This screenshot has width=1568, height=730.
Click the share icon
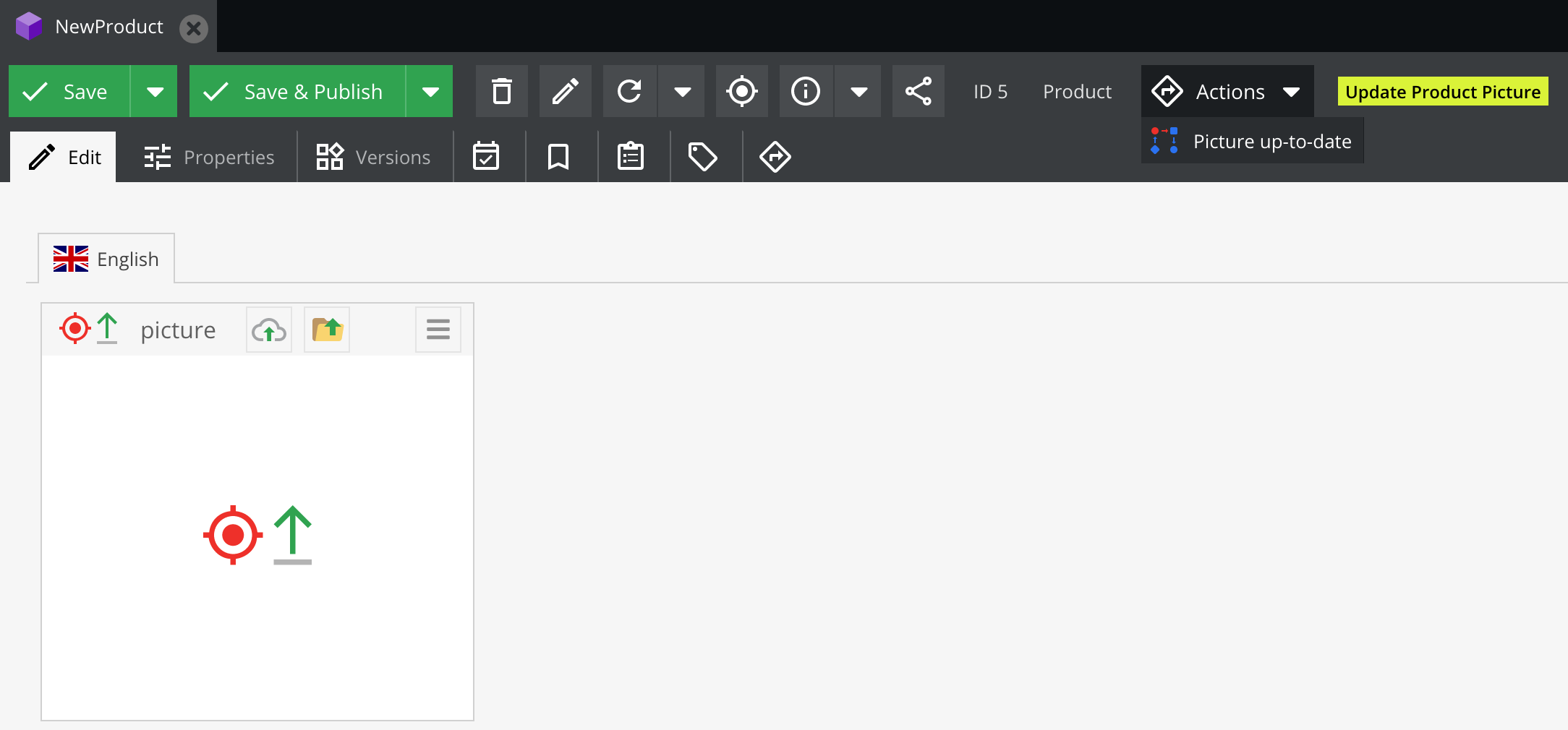[x=918, y=92]
